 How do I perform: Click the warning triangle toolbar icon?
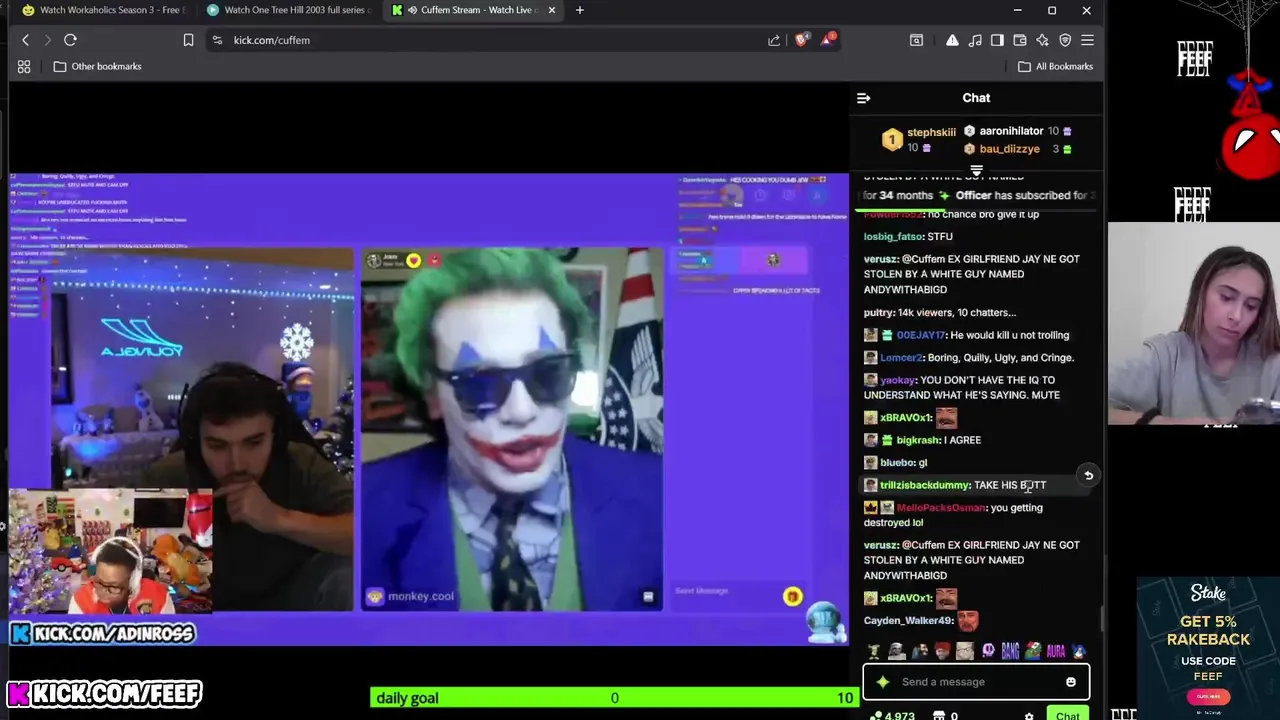(x=952, y=40)
